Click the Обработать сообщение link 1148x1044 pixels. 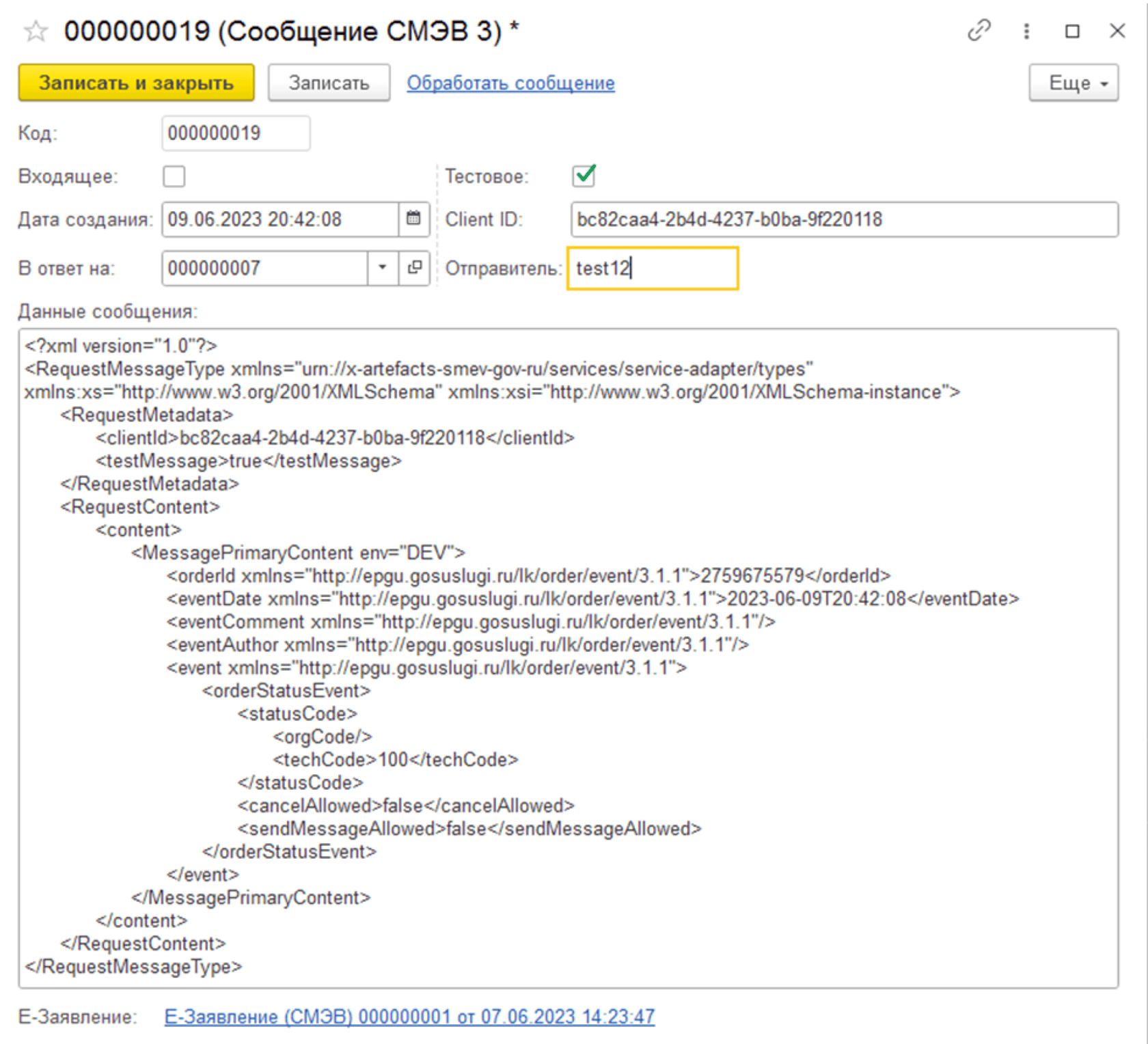click(510, 83)
